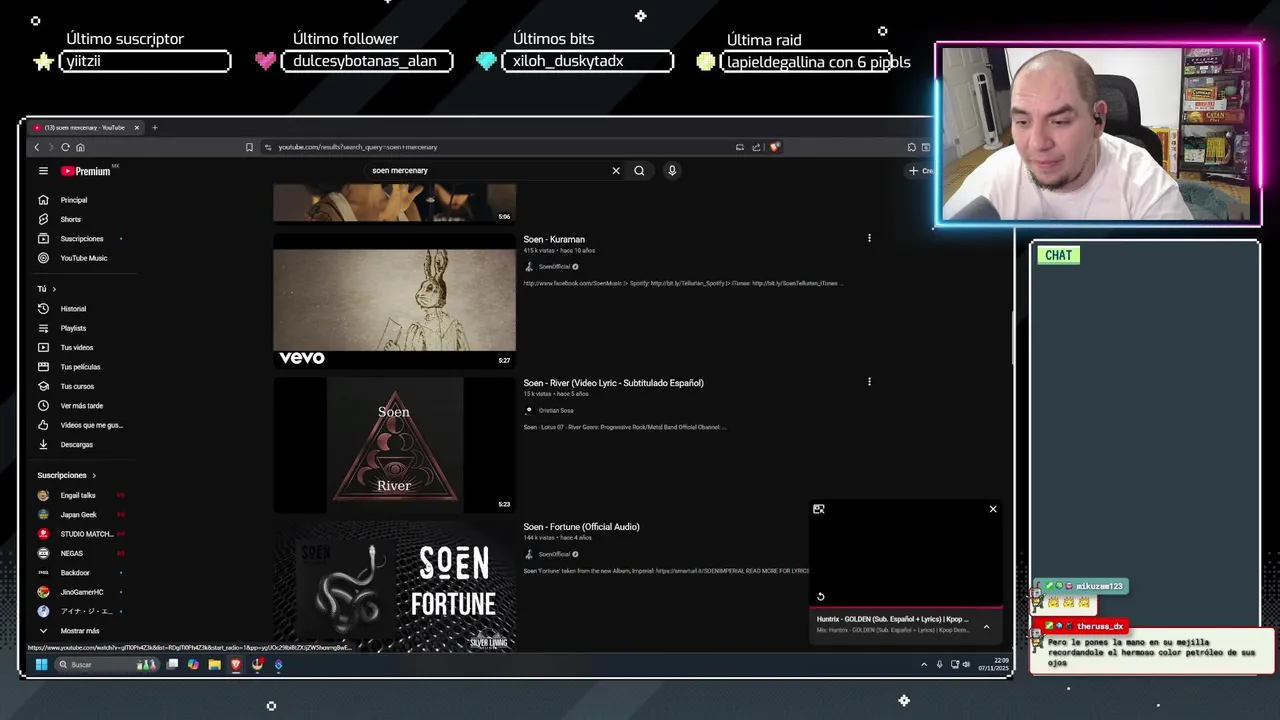1280x720 pixels.
Task: Open the Windows Start button
Action: point(42,665)
